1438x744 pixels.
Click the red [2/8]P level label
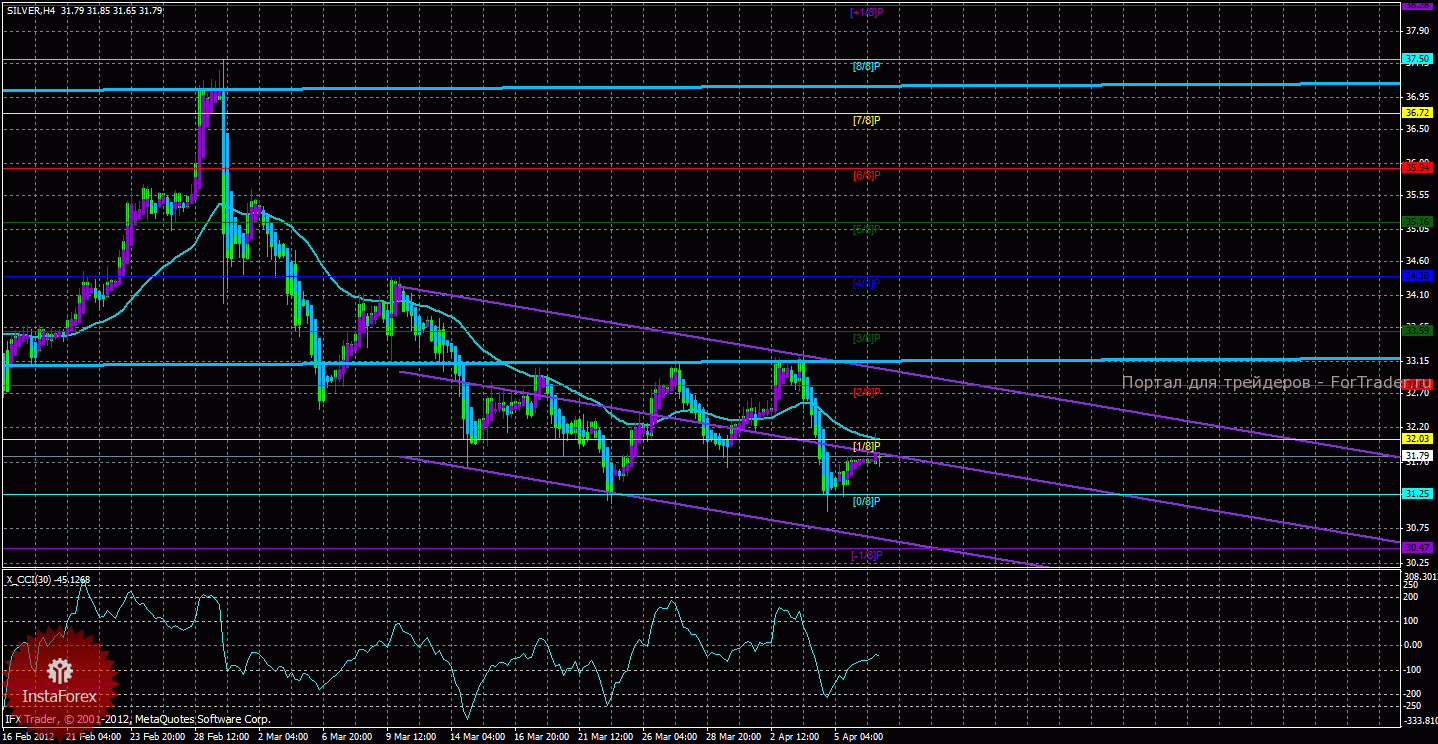(866, 391)
